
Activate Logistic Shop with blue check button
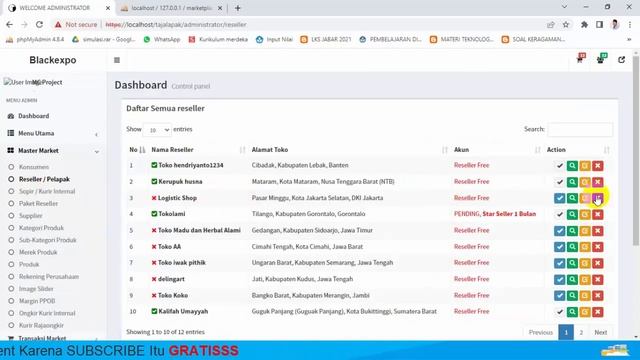(x=560, y=198)
